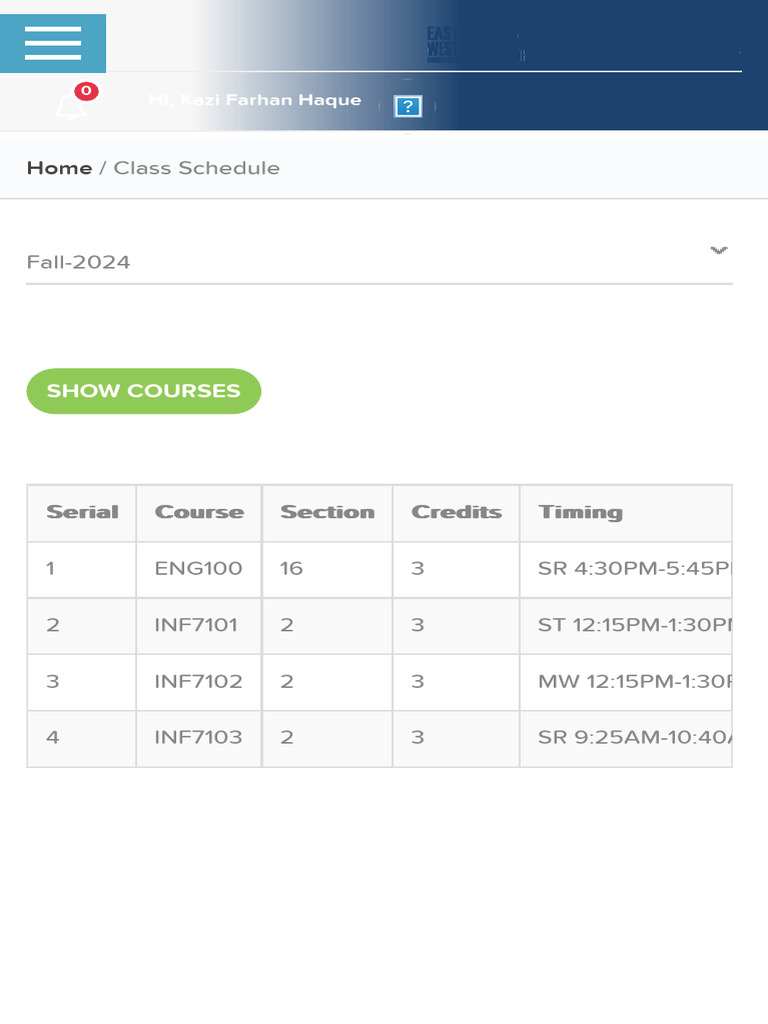Click the Home breadcrumb link
This screenshot has height=1024, width=768.
(x=59, y=168)
